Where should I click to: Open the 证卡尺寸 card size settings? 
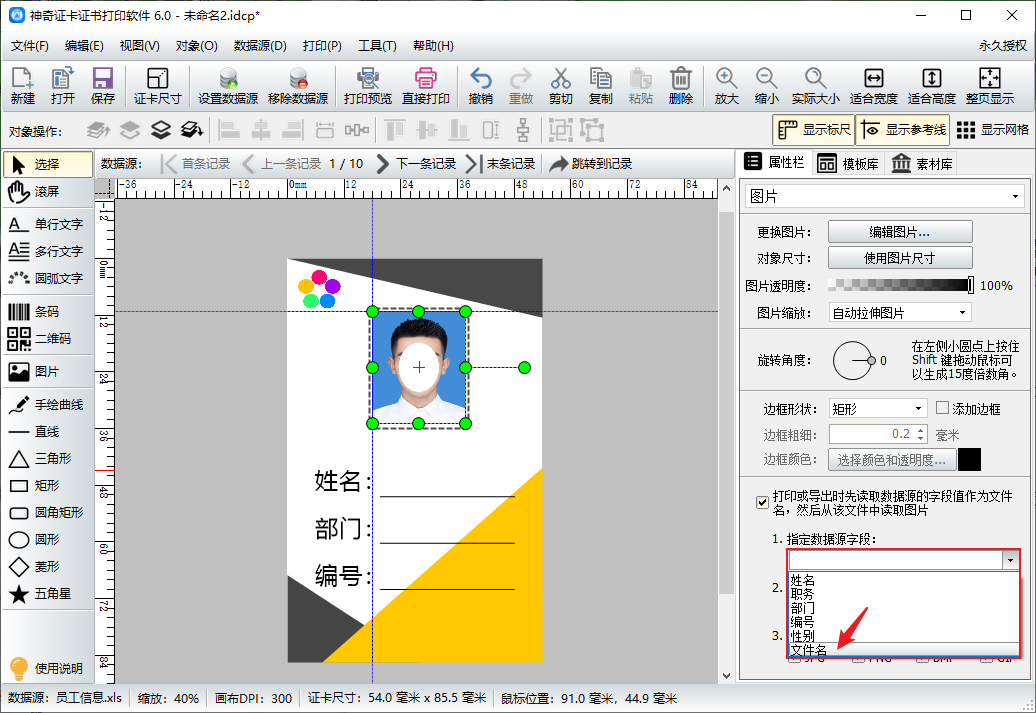click(157, 86)
